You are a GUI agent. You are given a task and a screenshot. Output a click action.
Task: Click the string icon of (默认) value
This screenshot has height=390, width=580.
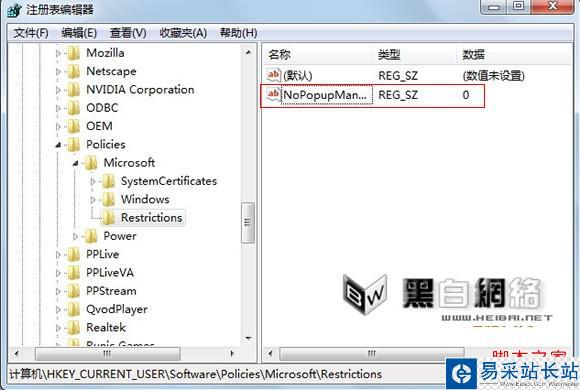274,75
